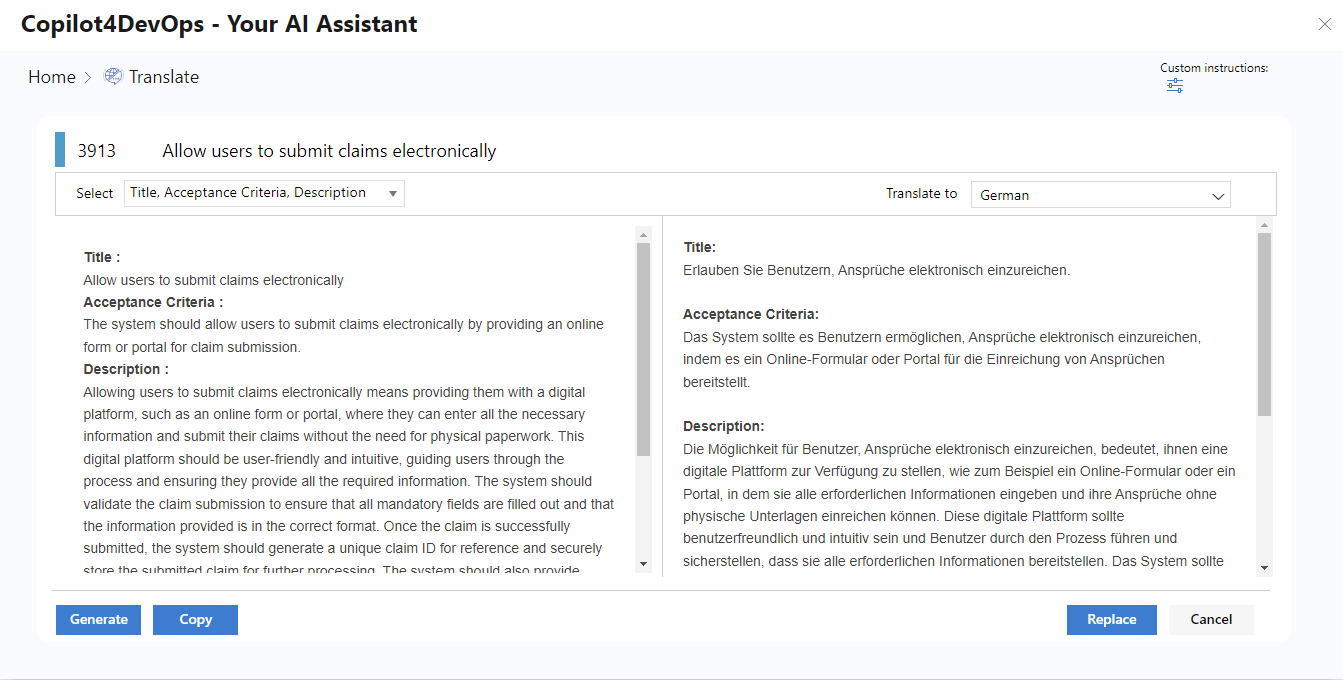The image size is (1343, 680).
Task: Click the 'Acceptance Criteria :' label in source text
Action: (x=153, y=302)
